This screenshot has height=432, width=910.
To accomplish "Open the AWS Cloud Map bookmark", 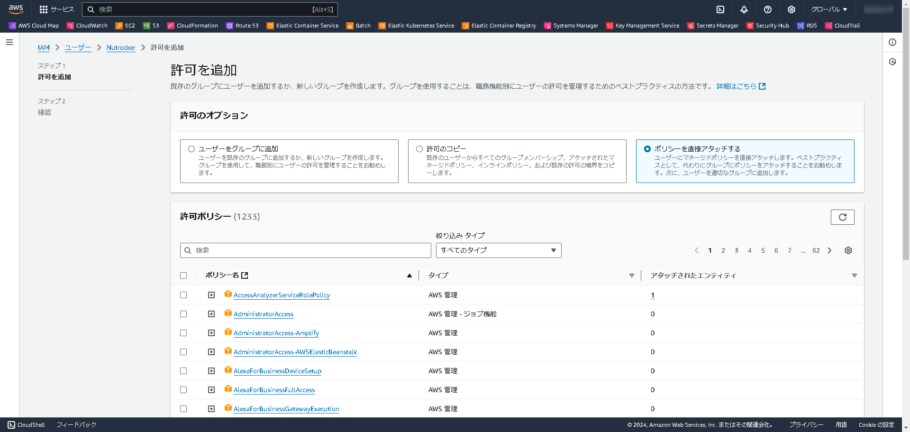I will 34,26.
